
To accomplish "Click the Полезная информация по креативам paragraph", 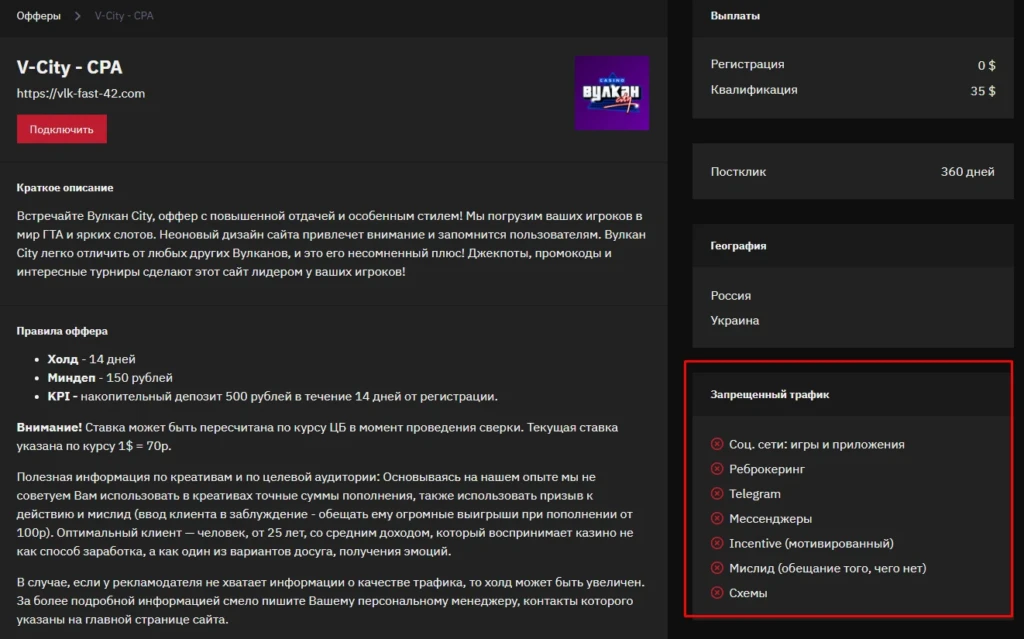I will [325, 514].
